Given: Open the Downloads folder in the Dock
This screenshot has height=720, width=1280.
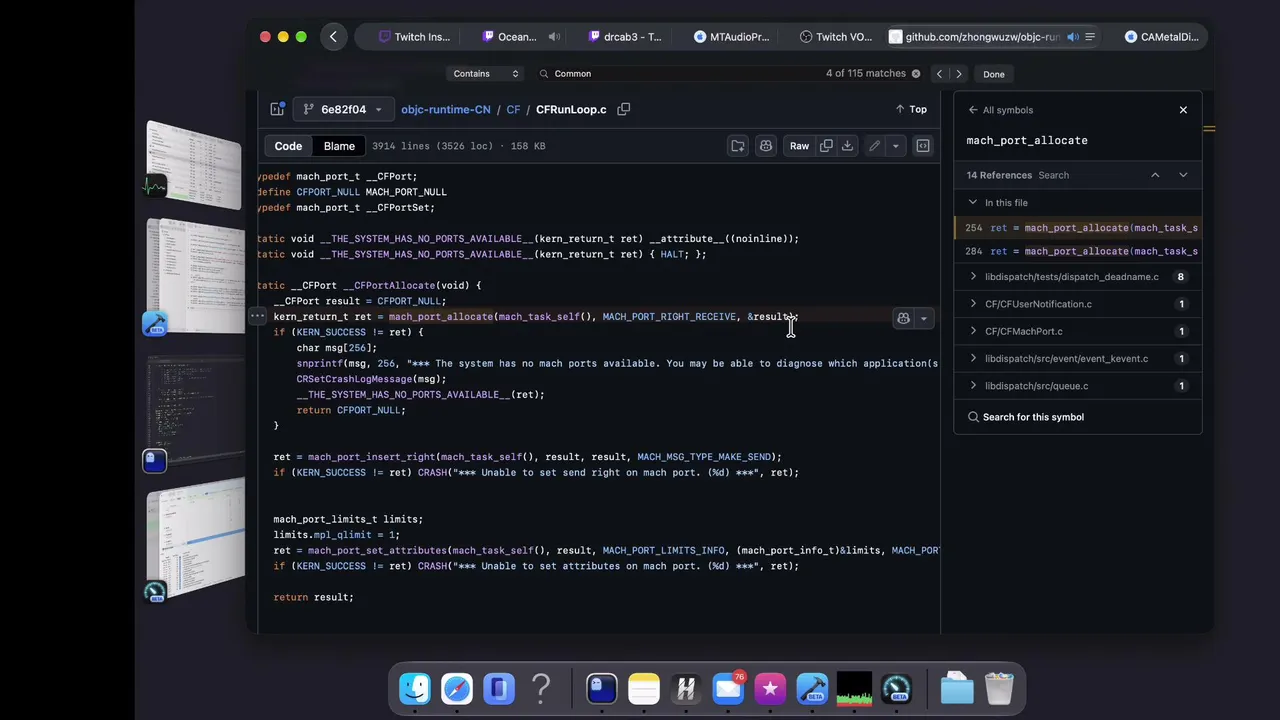Looking at the screenshot, I should tap(956, 688).
